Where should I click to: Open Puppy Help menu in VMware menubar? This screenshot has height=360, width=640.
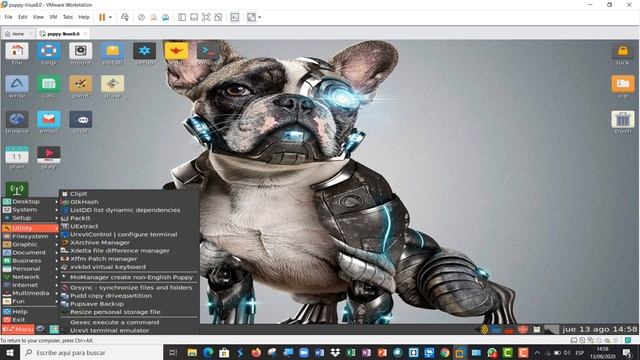click(84, 17)
